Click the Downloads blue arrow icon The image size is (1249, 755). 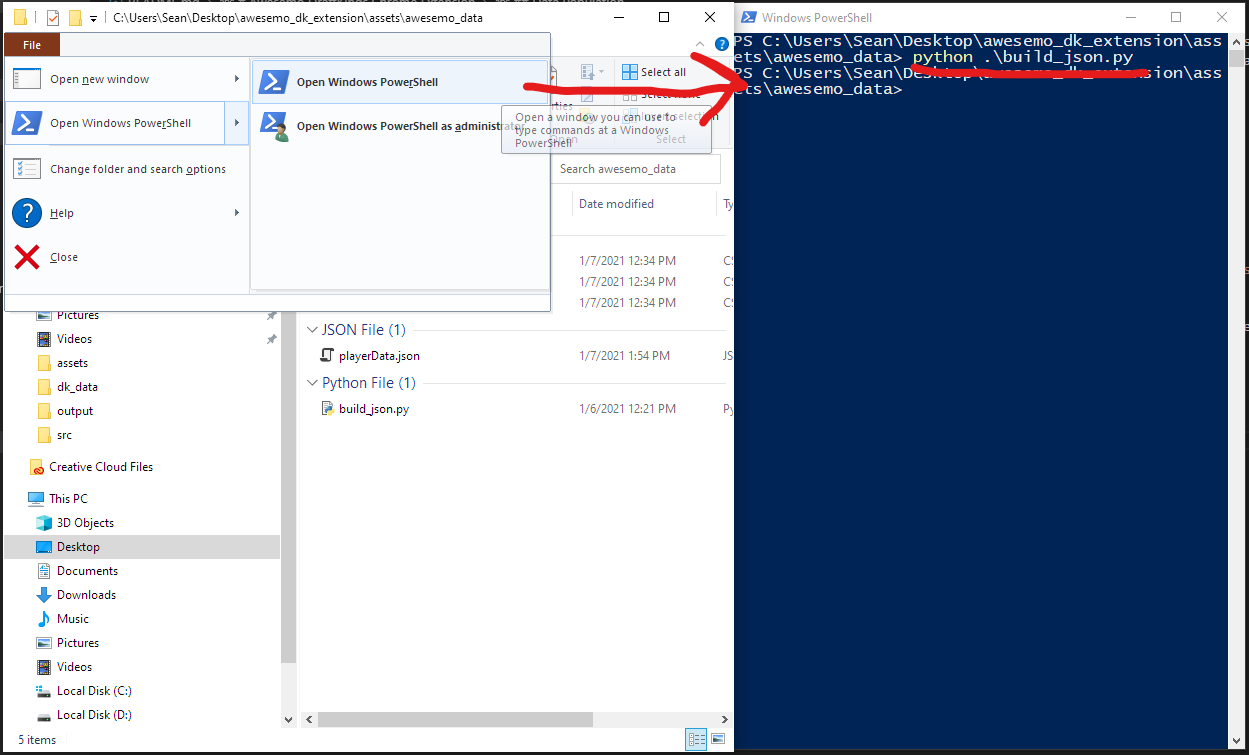(44, 594)
